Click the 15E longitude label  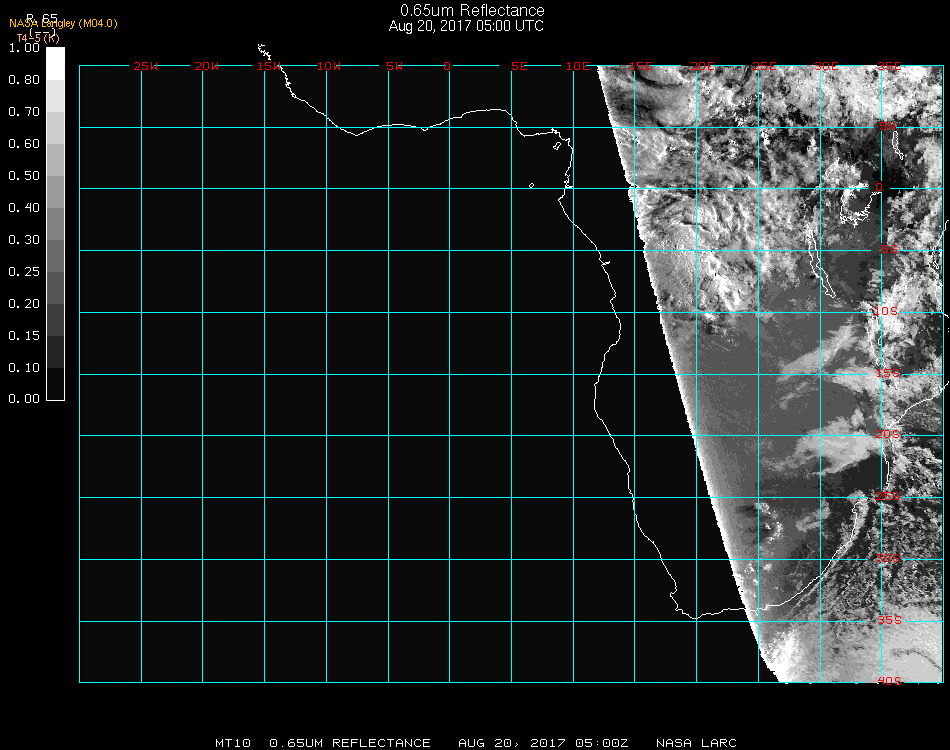(640, 66)
